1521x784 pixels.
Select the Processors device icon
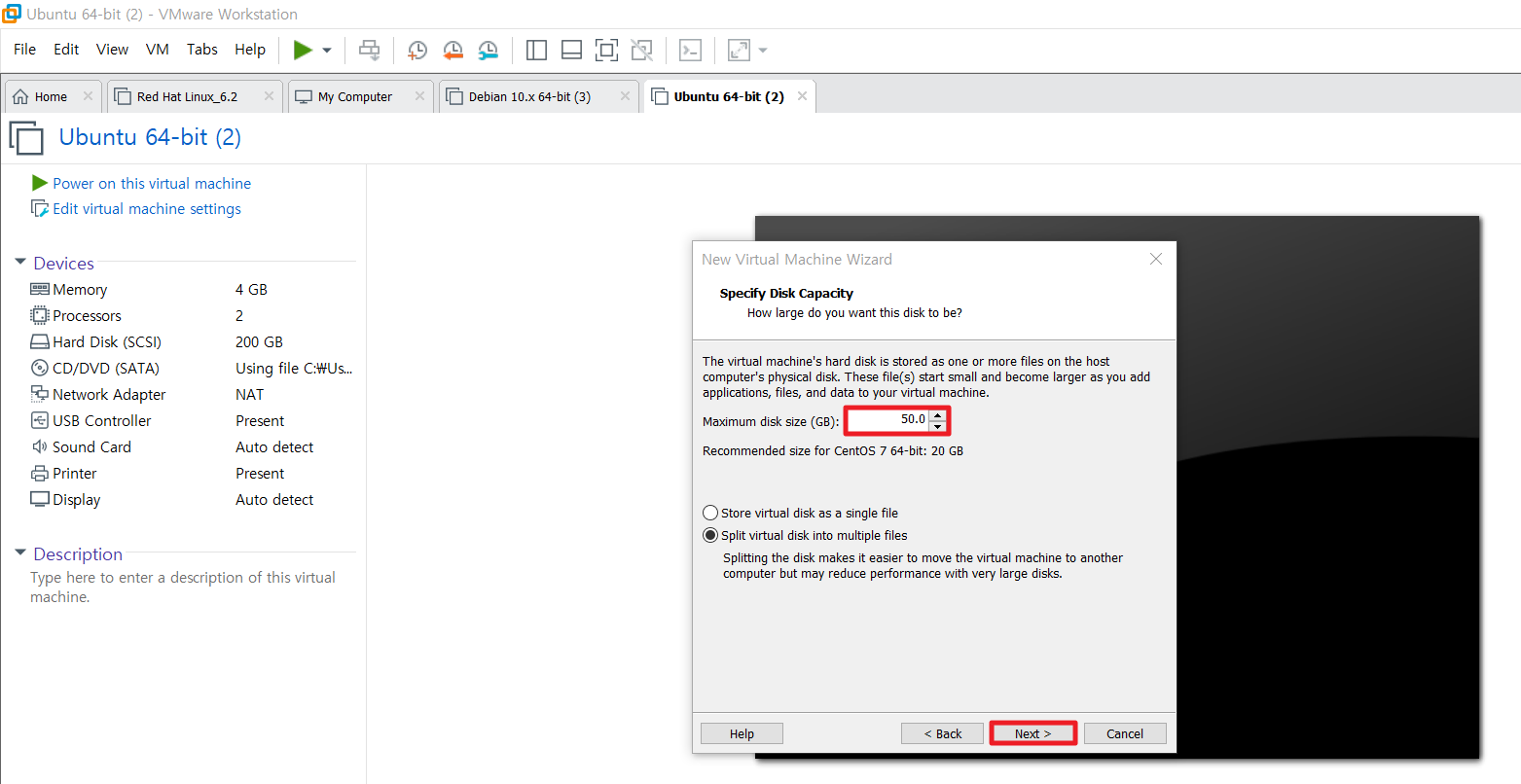(40, 315)
